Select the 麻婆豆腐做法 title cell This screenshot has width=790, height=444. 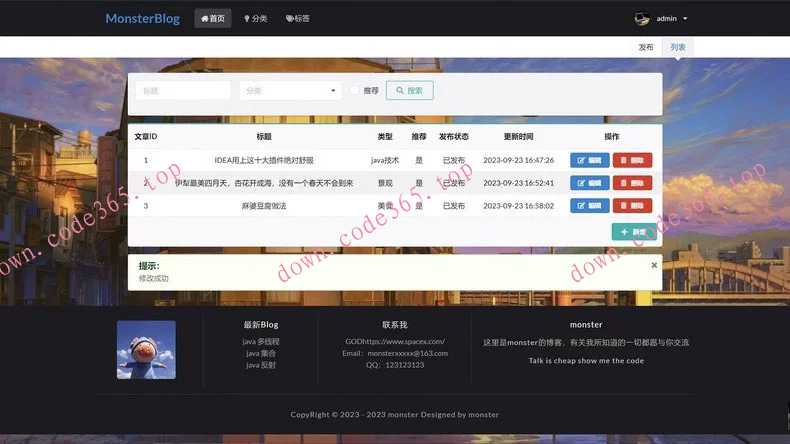point(264,206)
